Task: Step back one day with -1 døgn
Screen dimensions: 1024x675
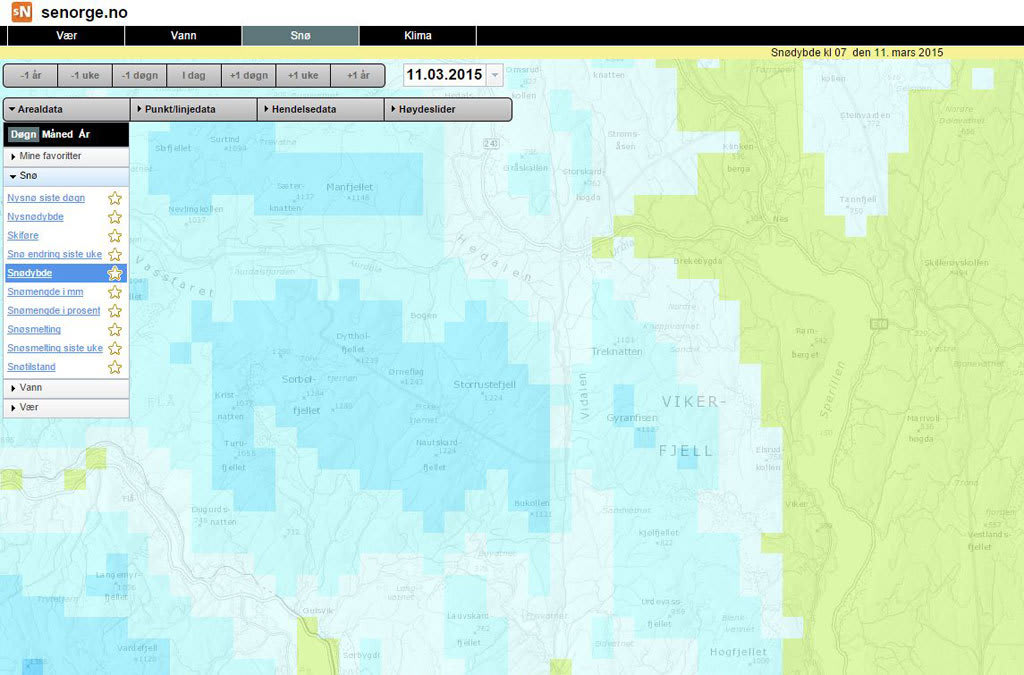Action: point(140,76)
